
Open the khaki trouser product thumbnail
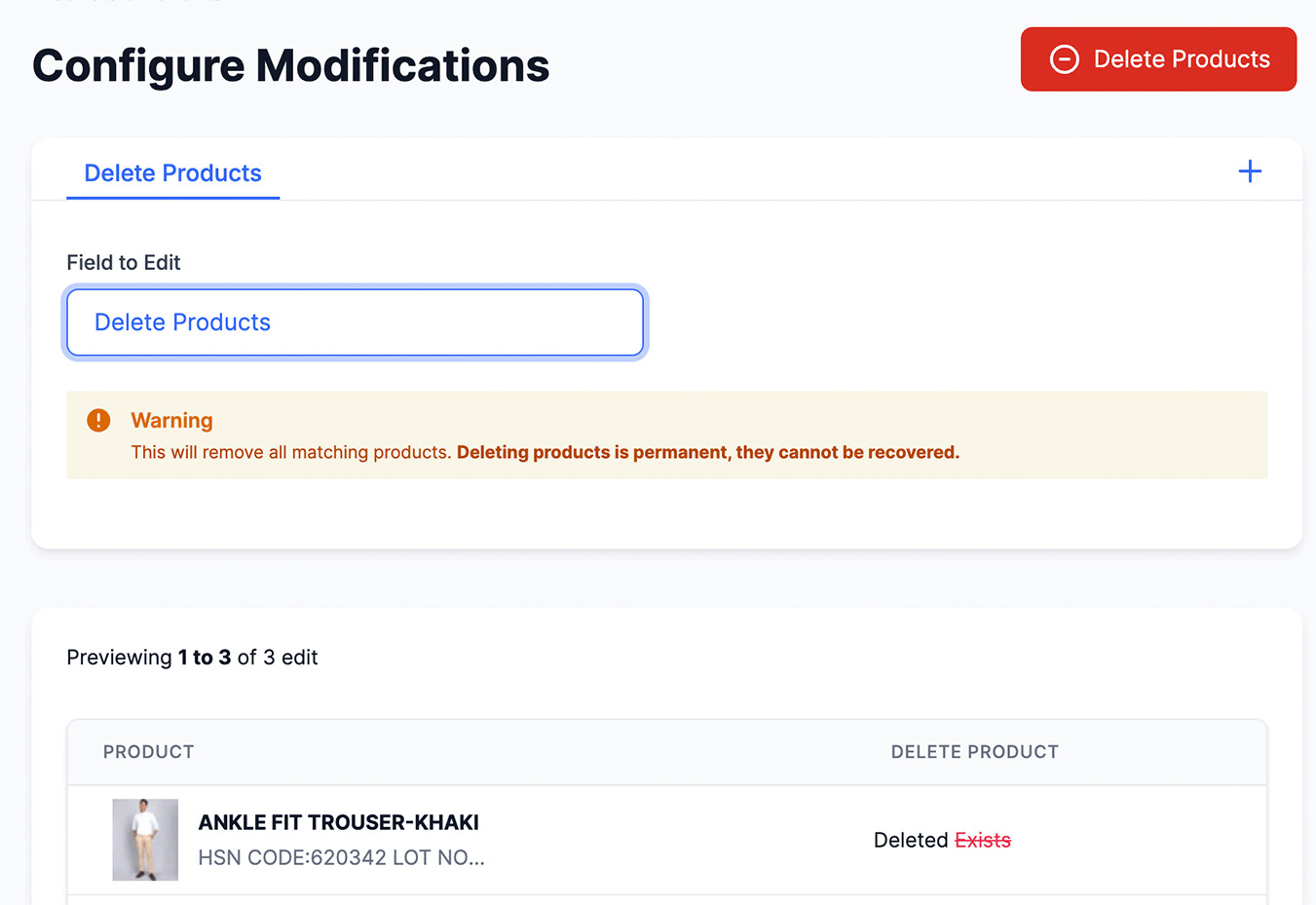pyautogui.click(x=145, y=840)
